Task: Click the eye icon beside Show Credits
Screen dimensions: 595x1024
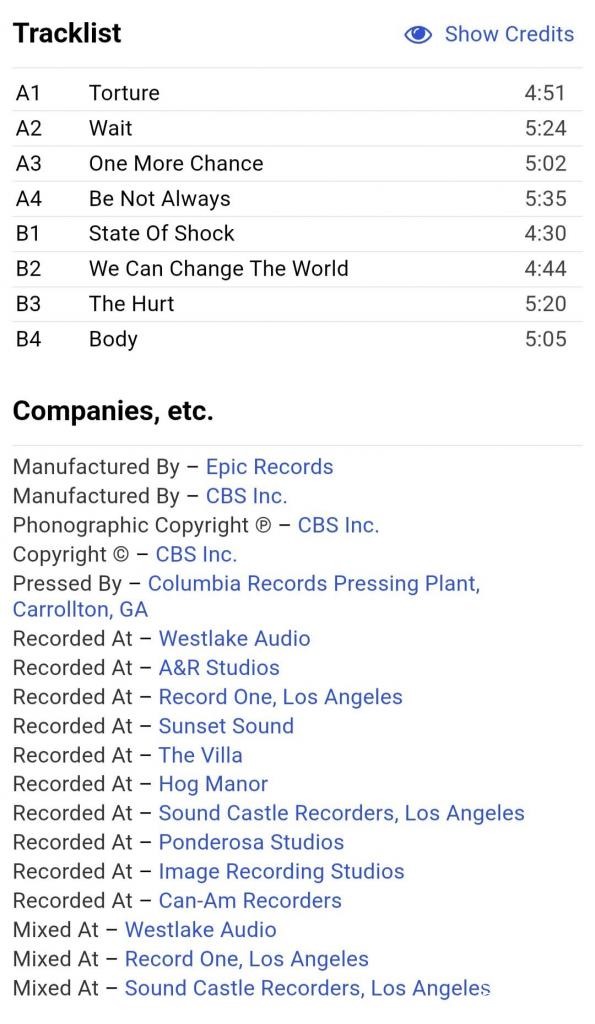Action: click(418, 35)
